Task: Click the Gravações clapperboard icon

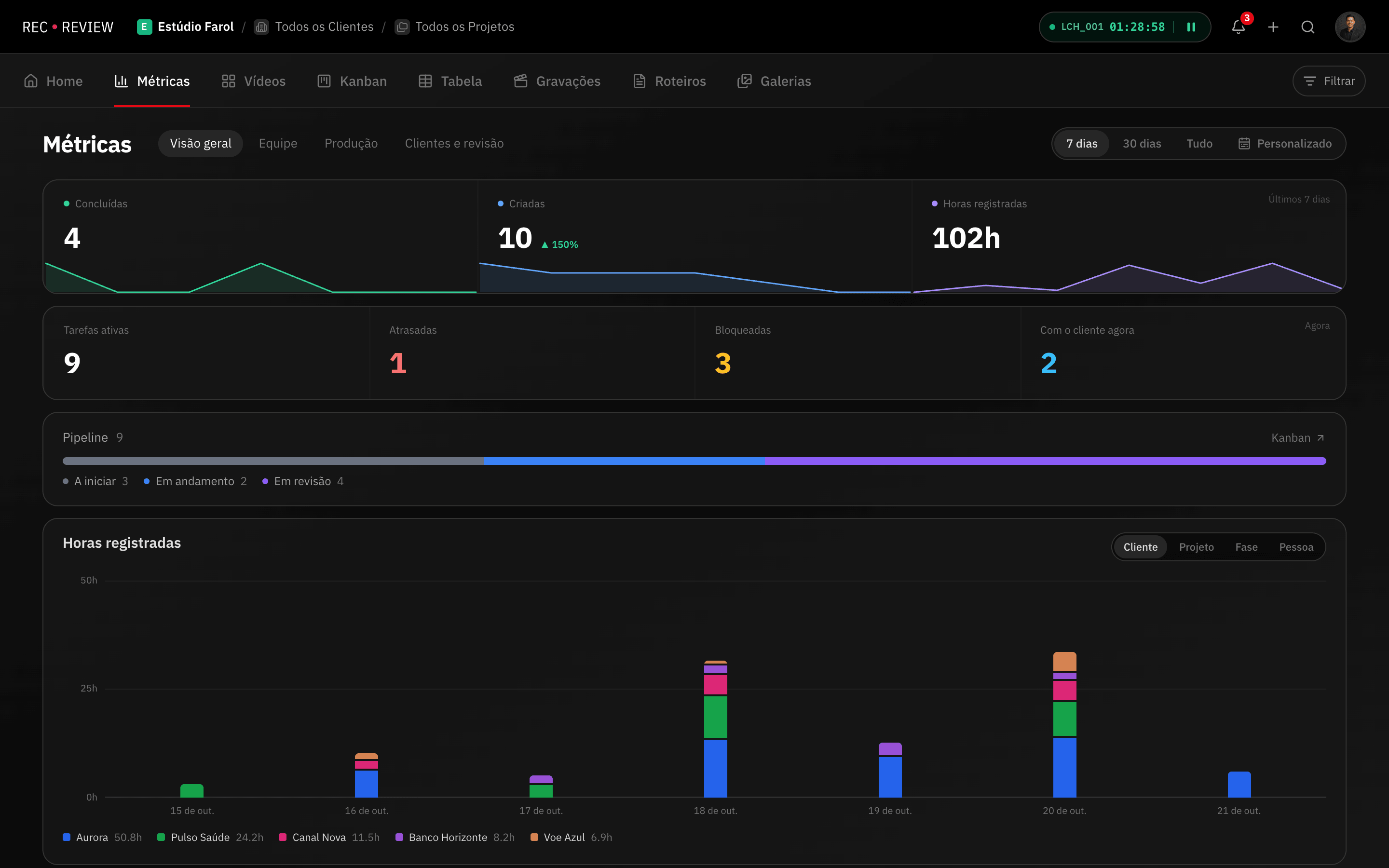Action: pos(520,81)
